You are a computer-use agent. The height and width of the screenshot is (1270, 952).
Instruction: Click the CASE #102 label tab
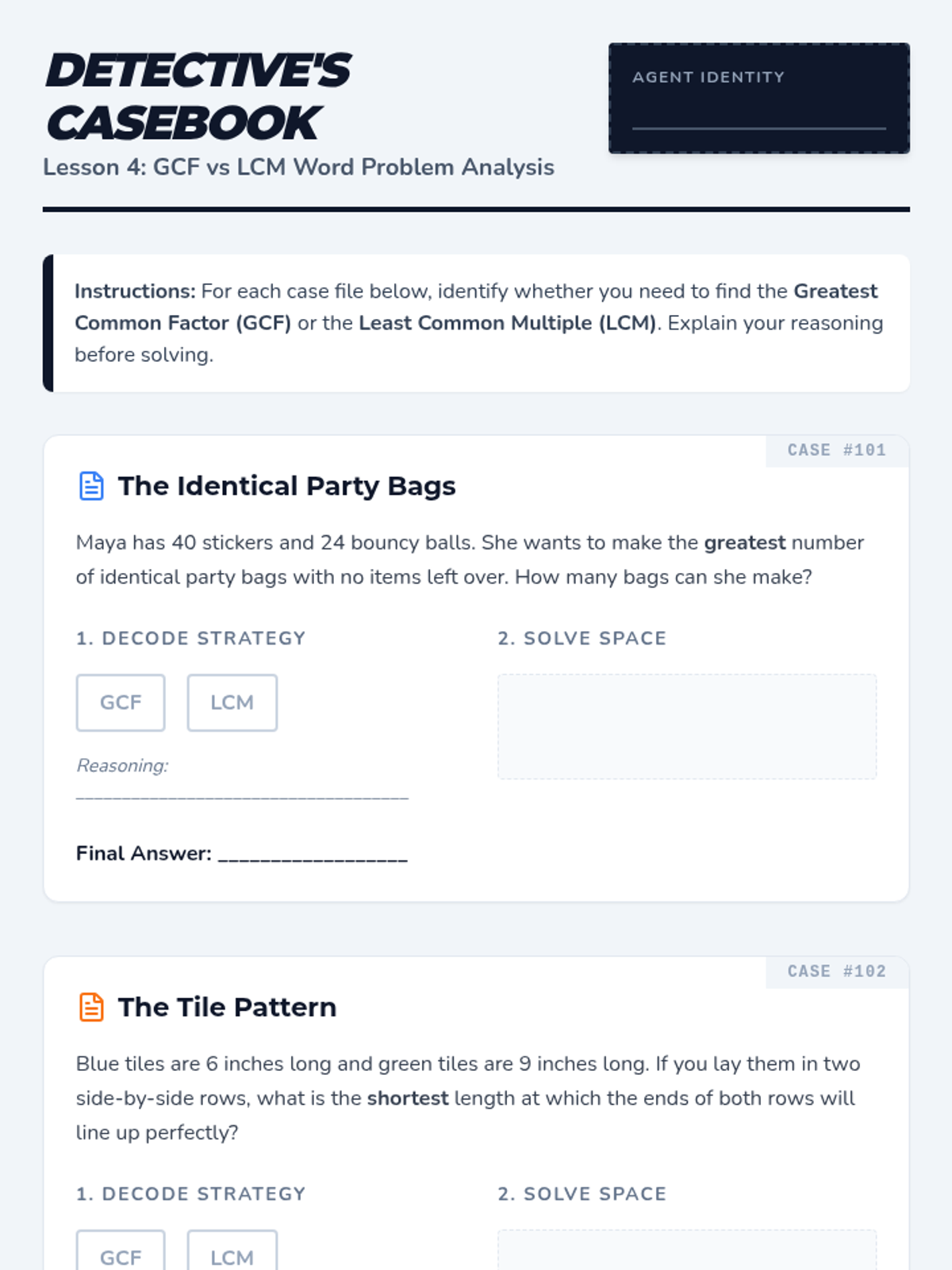[x=836, y=972]
